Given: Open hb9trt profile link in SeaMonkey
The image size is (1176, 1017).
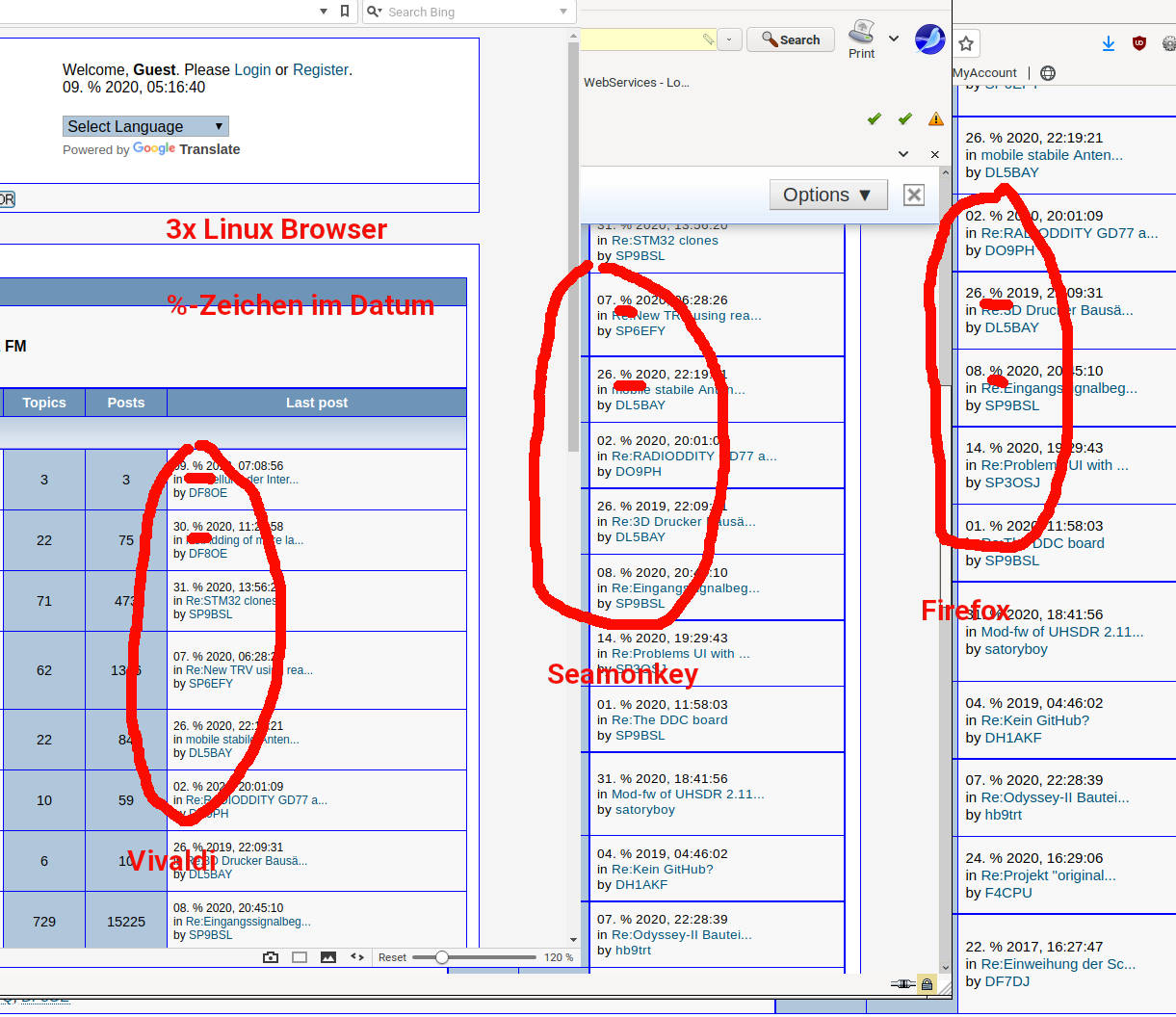Looking at the screenshot, I should pyautogui.click(x=634, y=950).
